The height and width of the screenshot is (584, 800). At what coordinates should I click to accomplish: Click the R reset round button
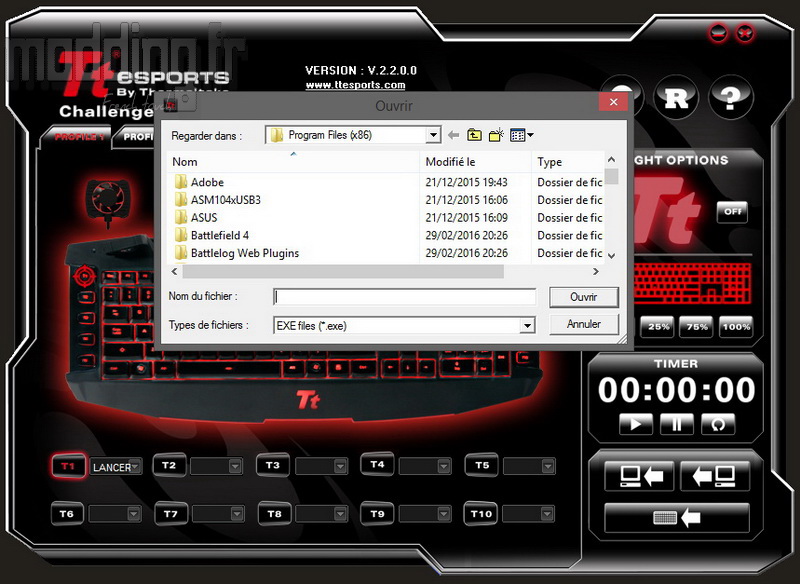676,97
